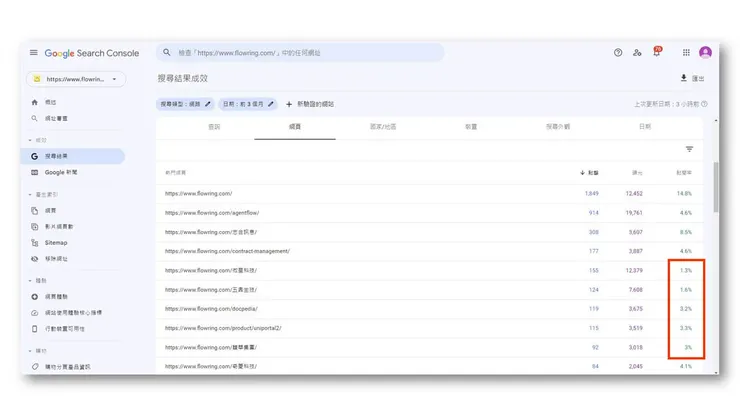This screenshot has width=740, height=416.
Task: Click the Page experience plus-circle icon
Action: click(x=34, y=297)
